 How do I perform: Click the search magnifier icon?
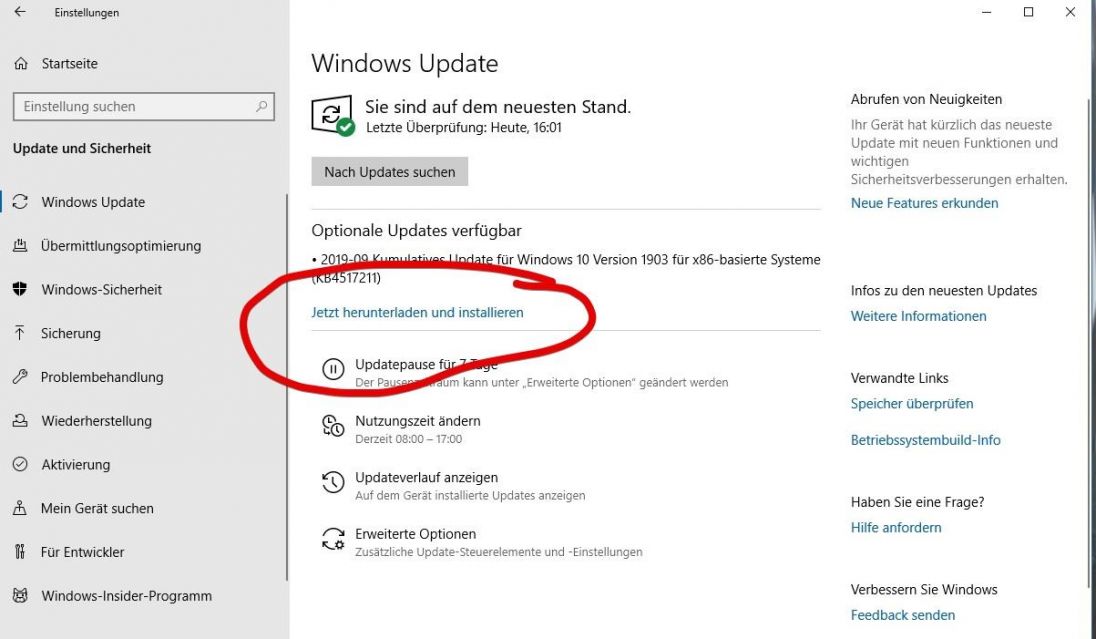point(261,106)
